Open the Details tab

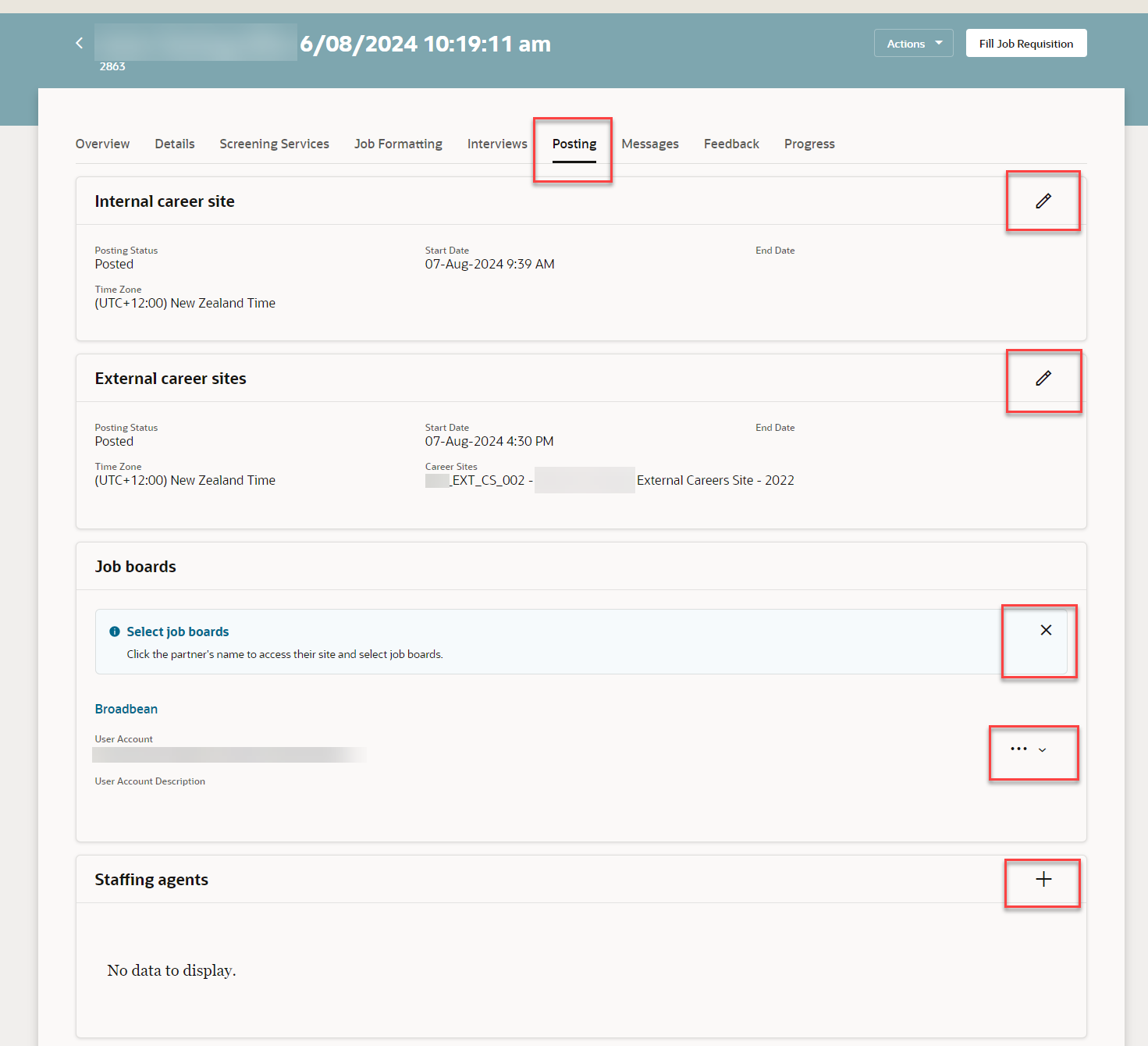tap(174, 144)
